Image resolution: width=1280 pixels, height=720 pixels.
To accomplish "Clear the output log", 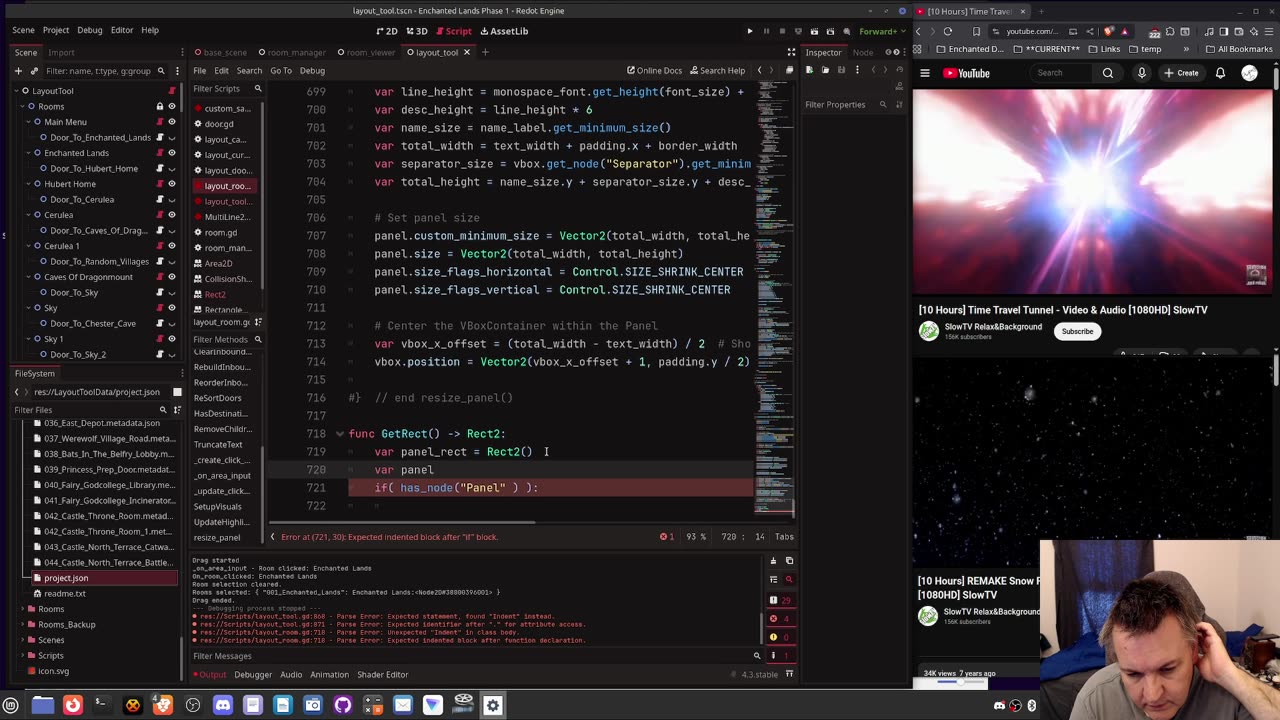I will pos(773,561).
